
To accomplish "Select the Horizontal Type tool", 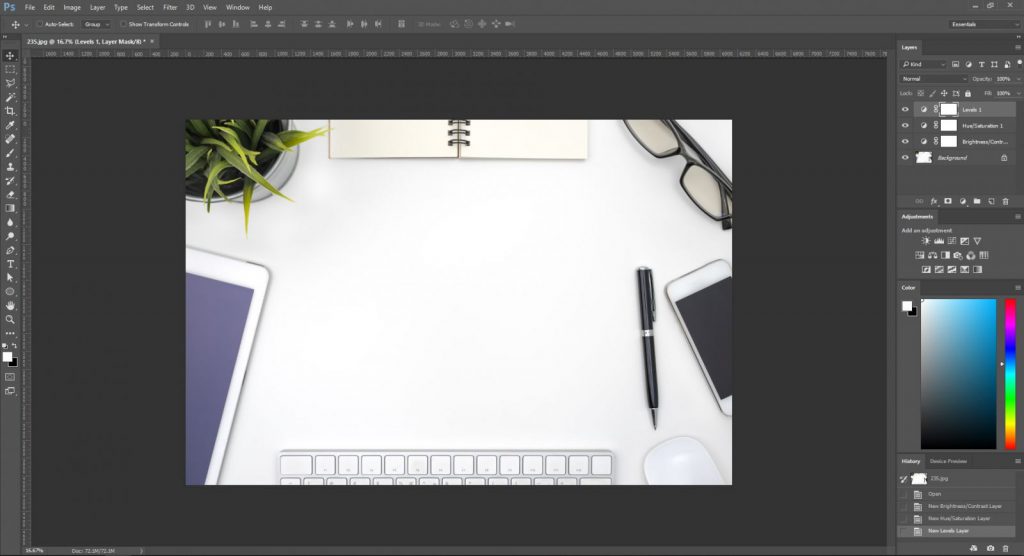I will [10, 263].
